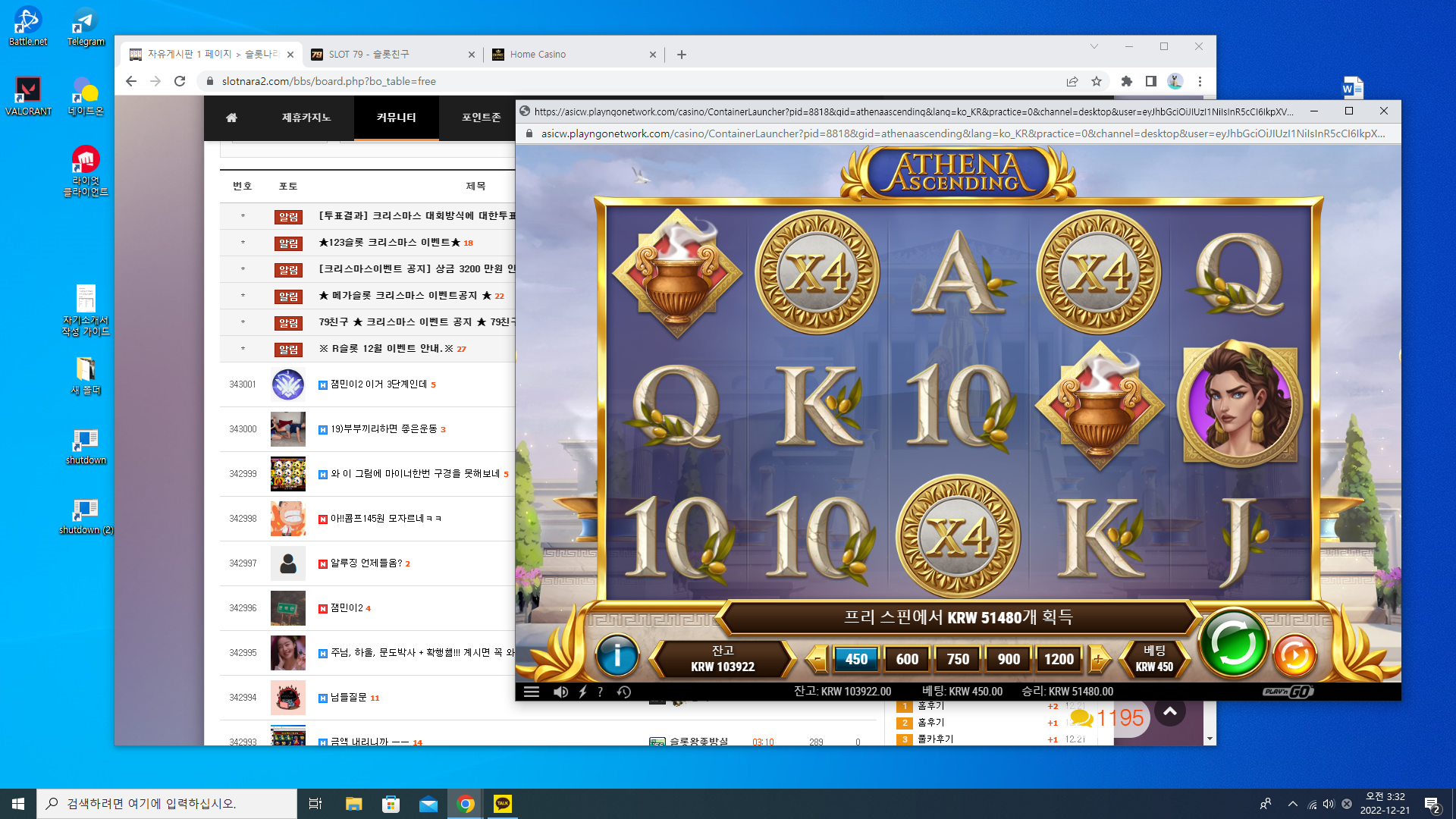Share this page from address bar

coord(1072,81)
